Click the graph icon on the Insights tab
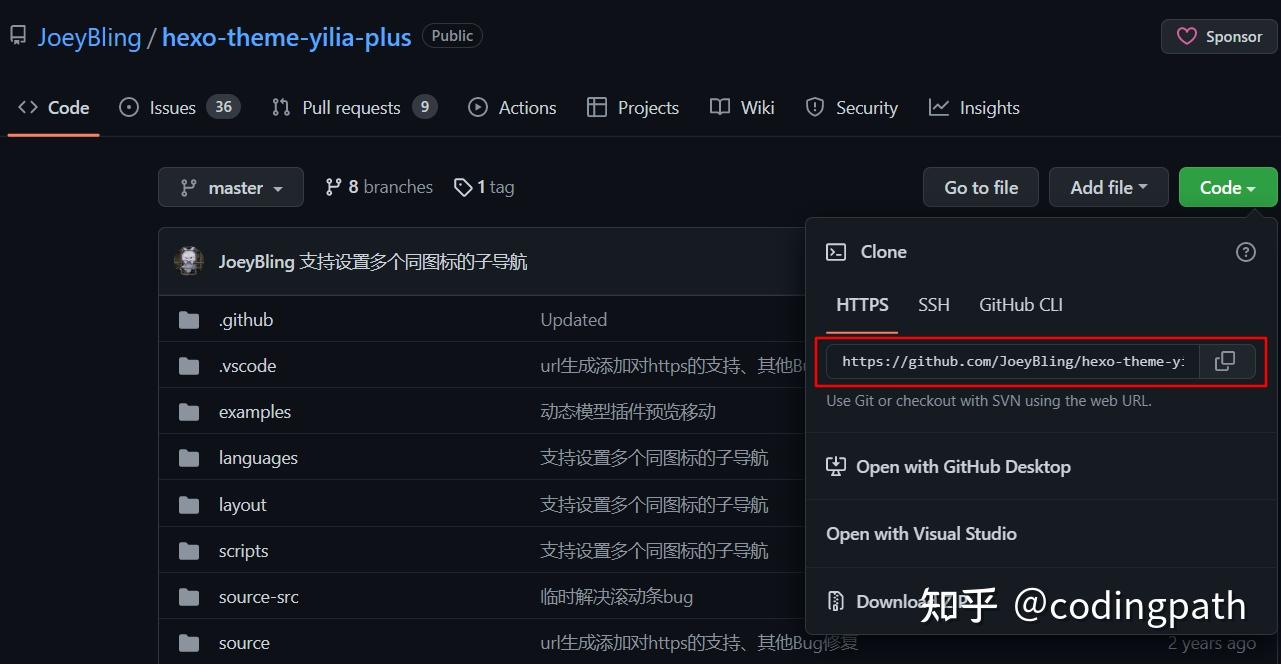Image resolution: width=1281 pixels, height=664 pixels. 938,107
